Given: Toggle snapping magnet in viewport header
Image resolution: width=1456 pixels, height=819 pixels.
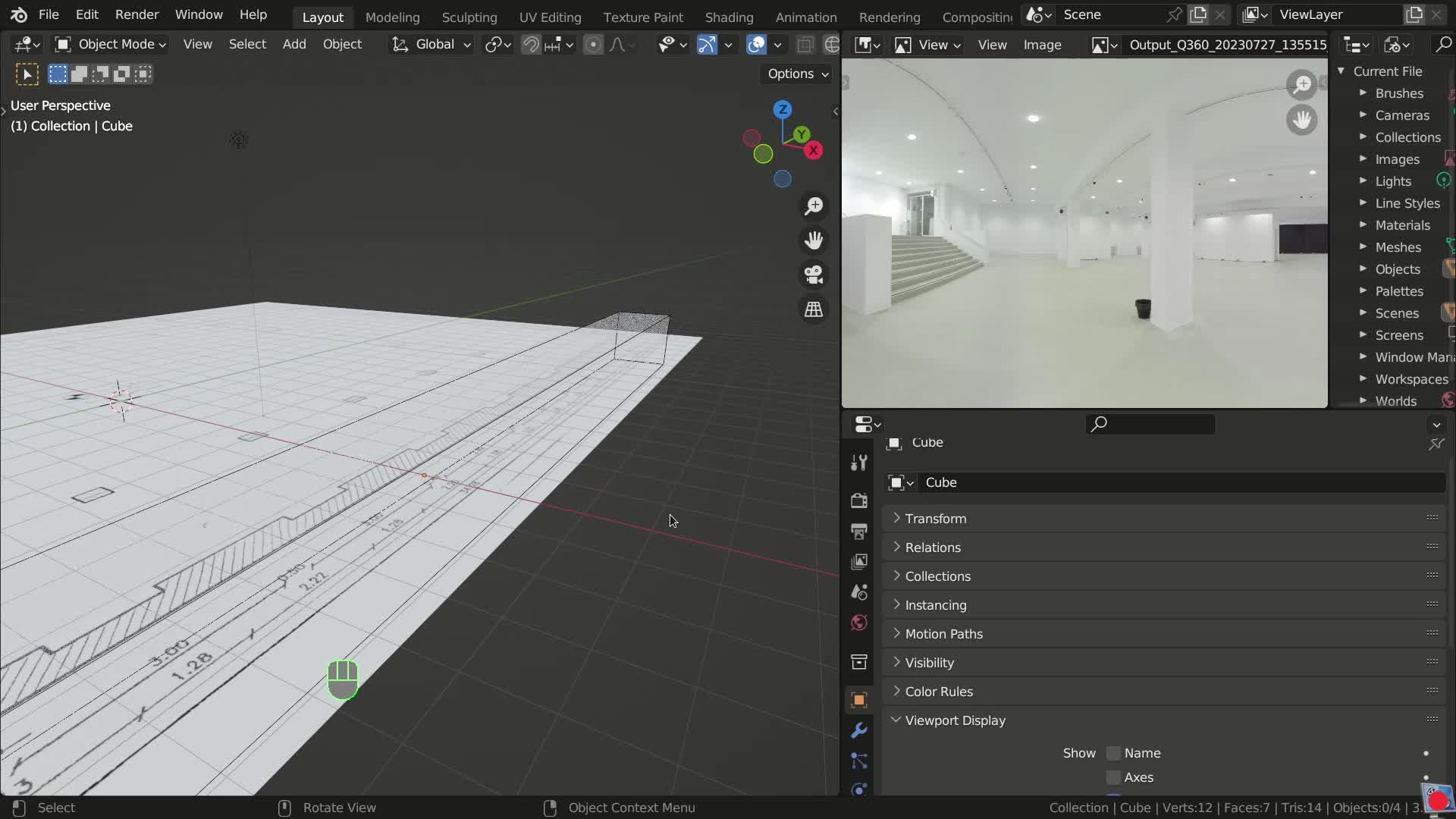Looking at the screenshot, I should 531,45.
